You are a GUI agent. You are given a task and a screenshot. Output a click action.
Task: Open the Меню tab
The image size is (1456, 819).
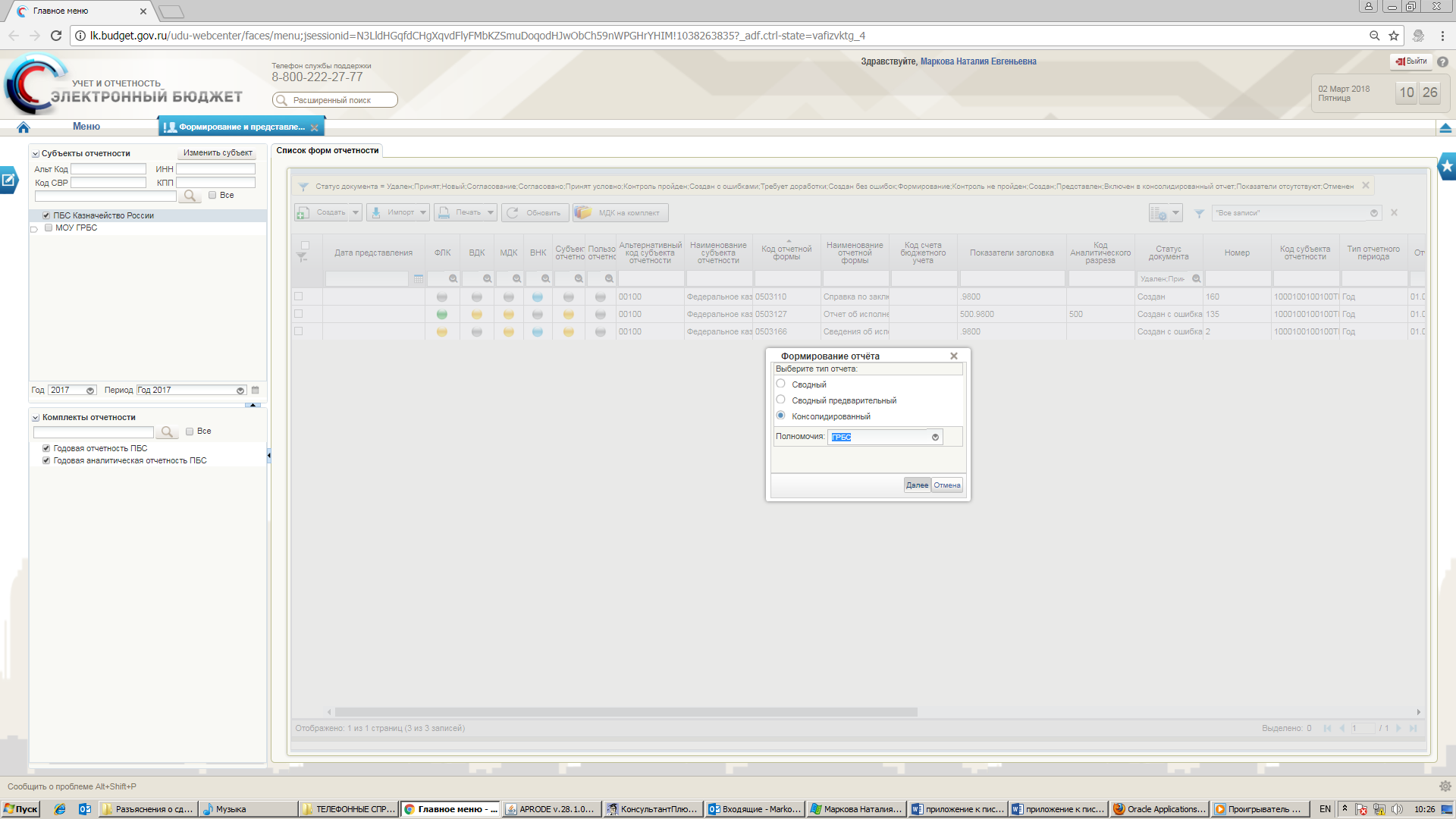click(x=86, y=127)
